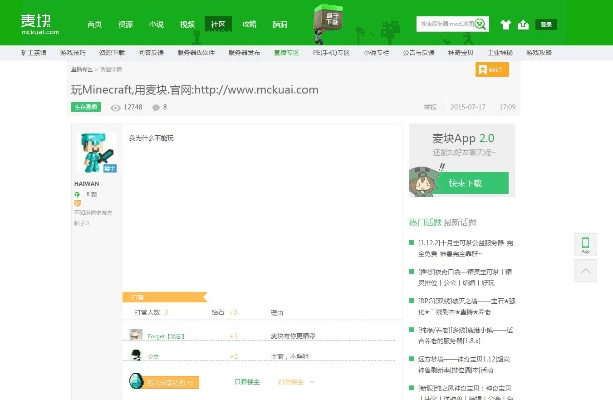Focus the header search field
613x400 pixels.
click(x=447, y=24)
